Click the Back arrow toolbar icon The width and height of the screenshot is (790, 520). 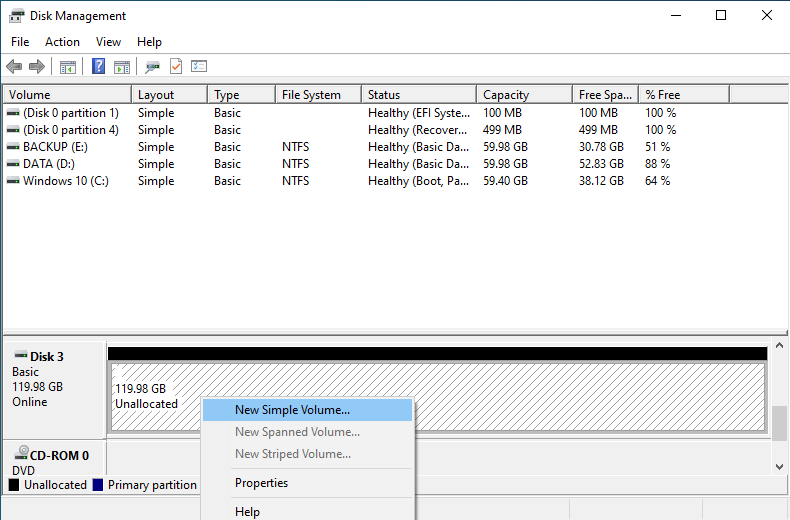point(14,67)
